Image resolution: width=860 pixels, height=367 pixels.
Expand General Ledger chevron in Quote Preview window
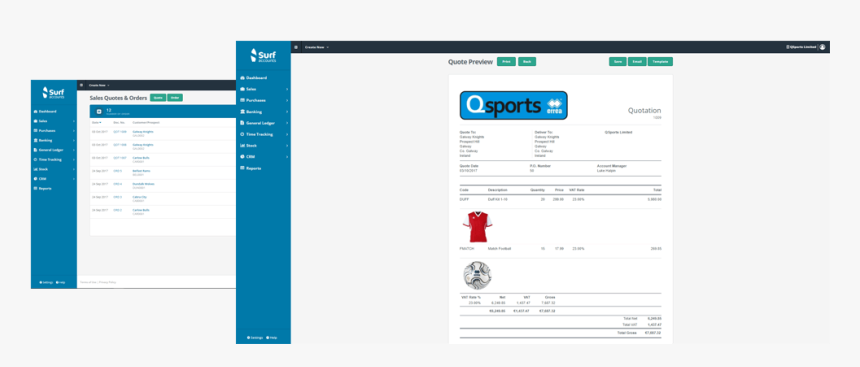[x=287, y=123]
